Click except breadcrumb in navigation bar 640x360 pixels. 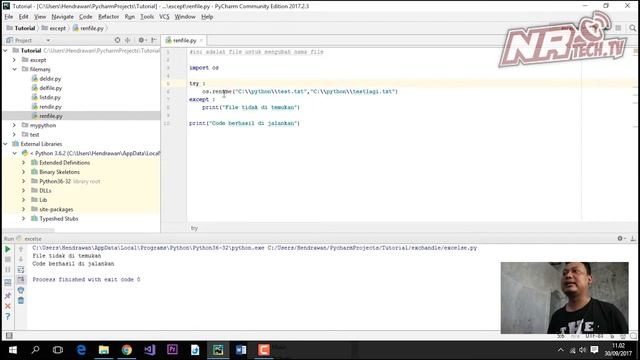coord(54,28)
